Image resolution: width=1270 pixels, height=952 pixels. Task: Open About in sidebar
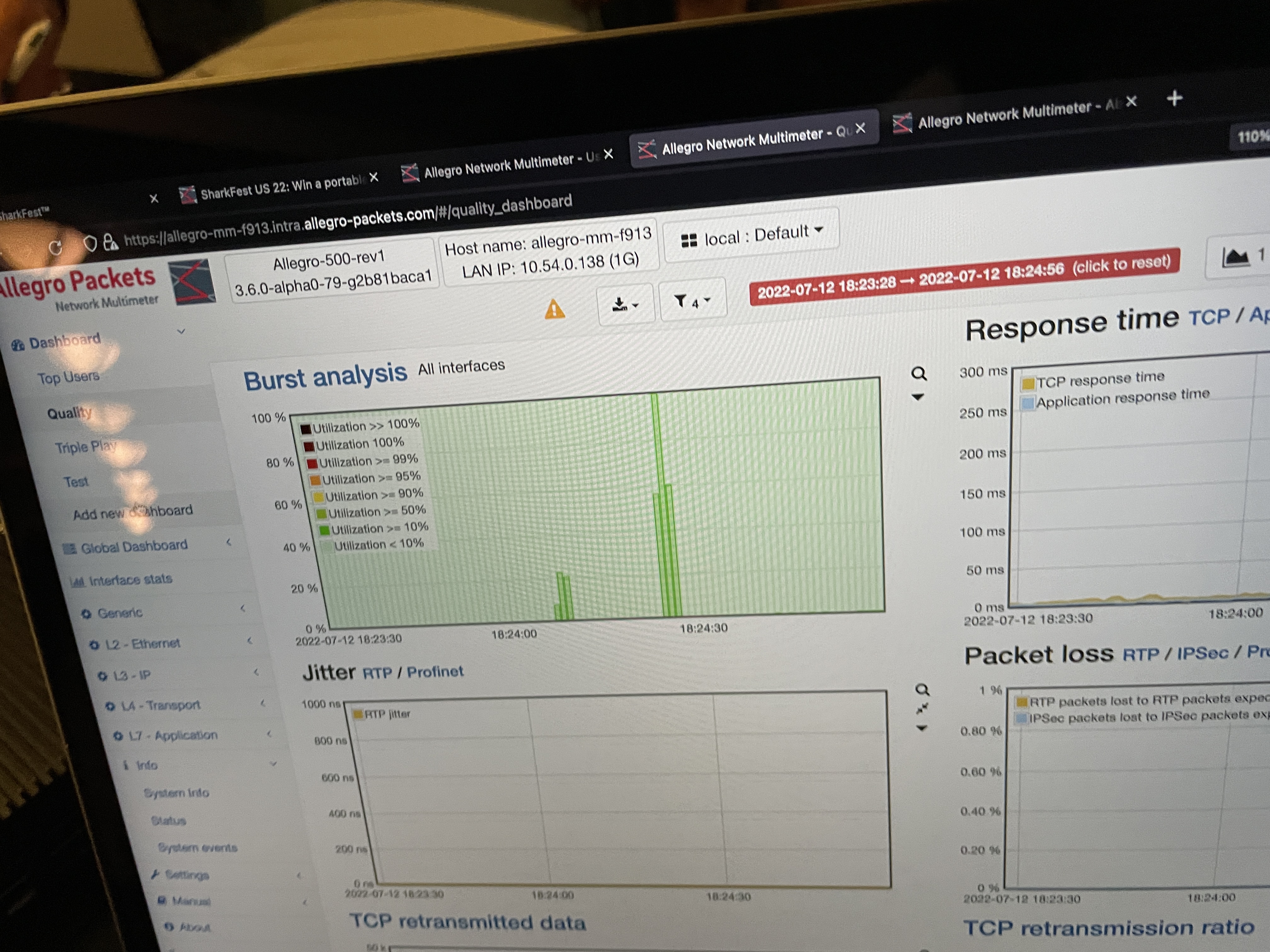click(x=188, y=927)
